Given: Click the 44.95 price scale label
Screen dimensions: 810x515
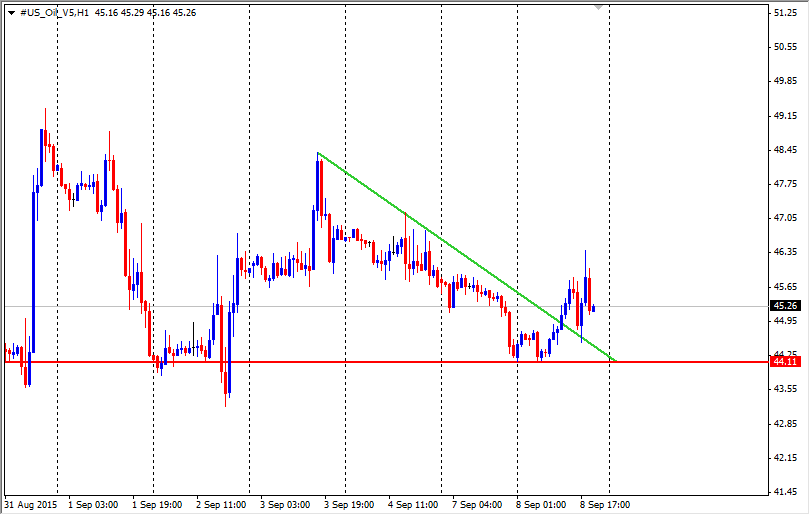Looking at the screenshot, I should tap(785, 321).
